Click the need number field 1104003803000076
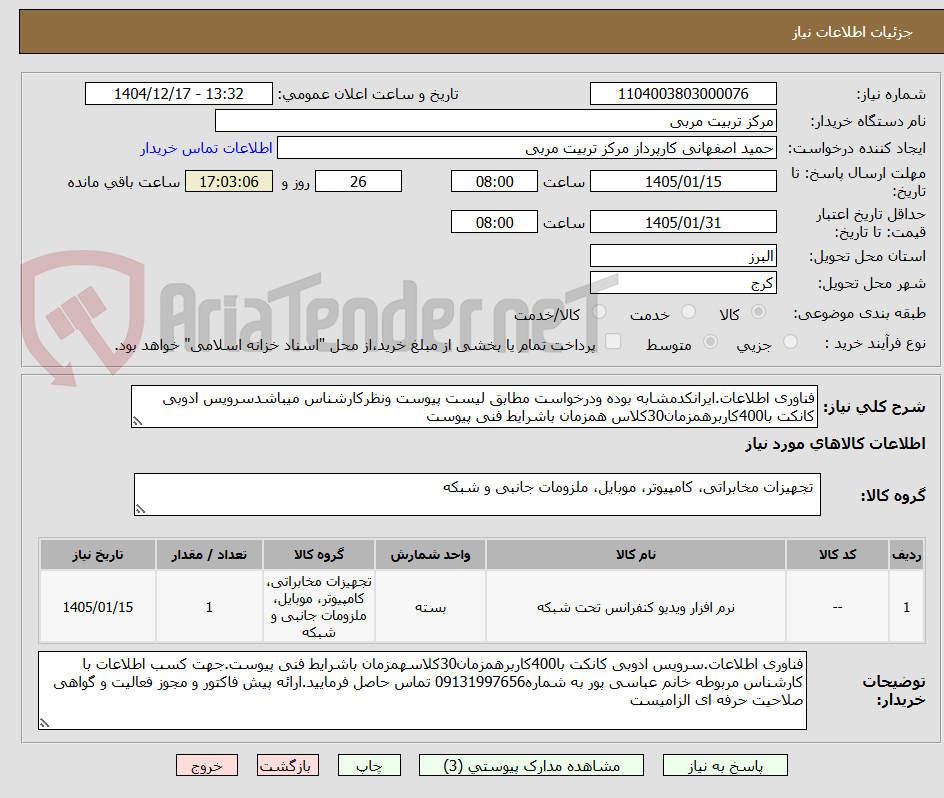944x798 pixels. [683, 94]
